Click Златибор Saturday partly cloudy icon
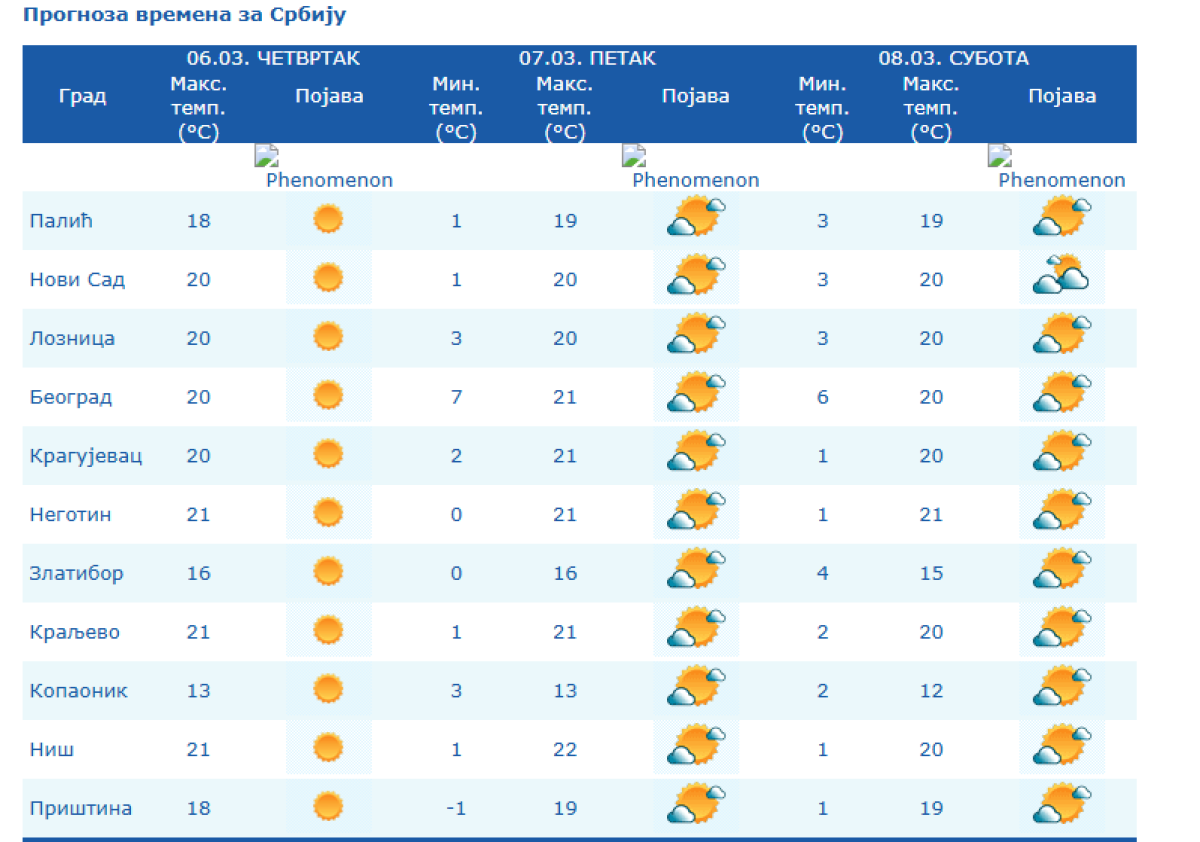 (1062, 571)
